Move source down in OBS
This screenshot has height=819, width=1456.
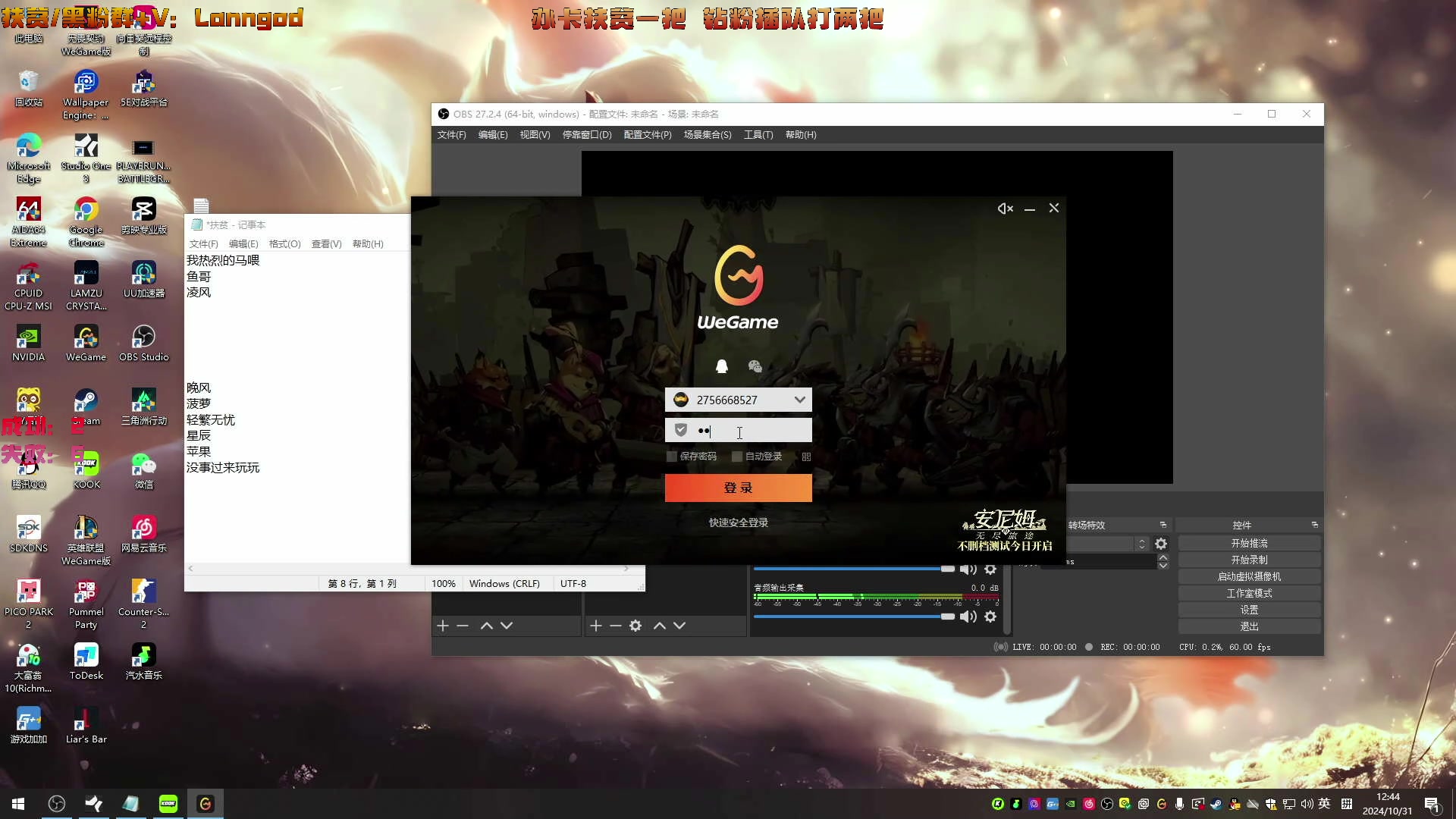679,626
